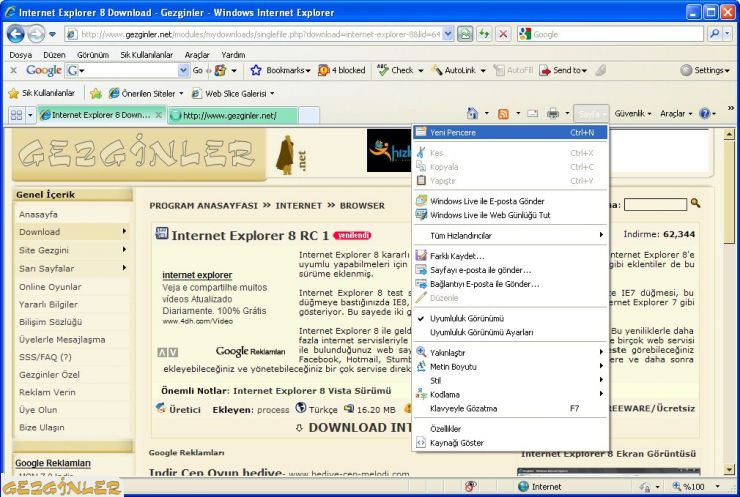Viewport: 740px width, 497px height.
Task: Click AutoLink on Google toolbar
Action: click(x=460, y=70)
